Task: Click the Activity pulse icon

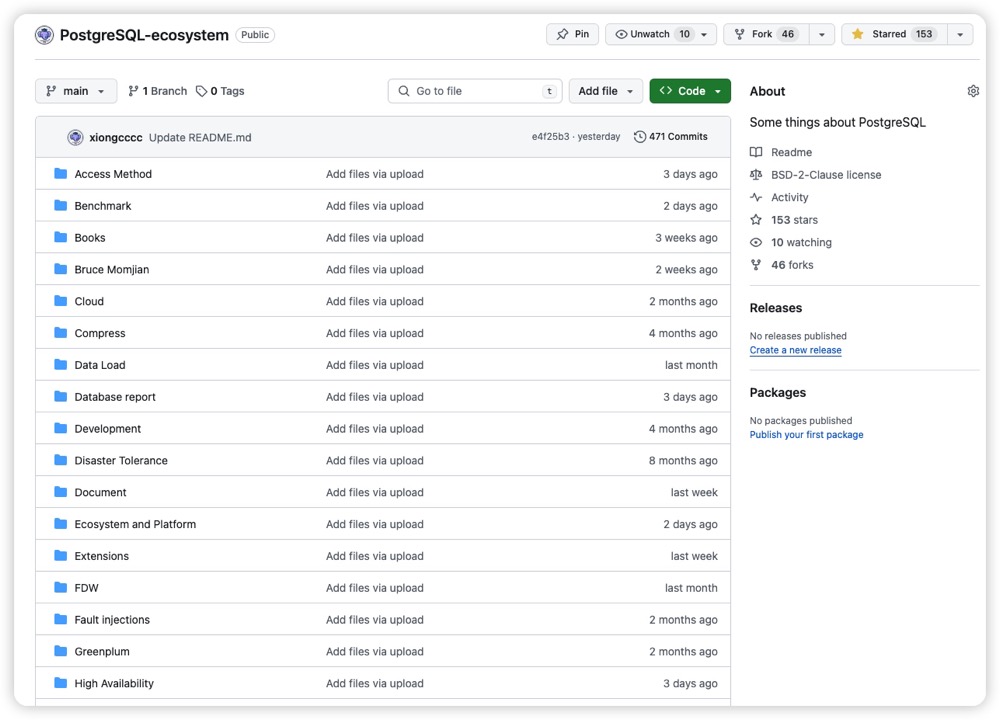Action: [756, 197]
